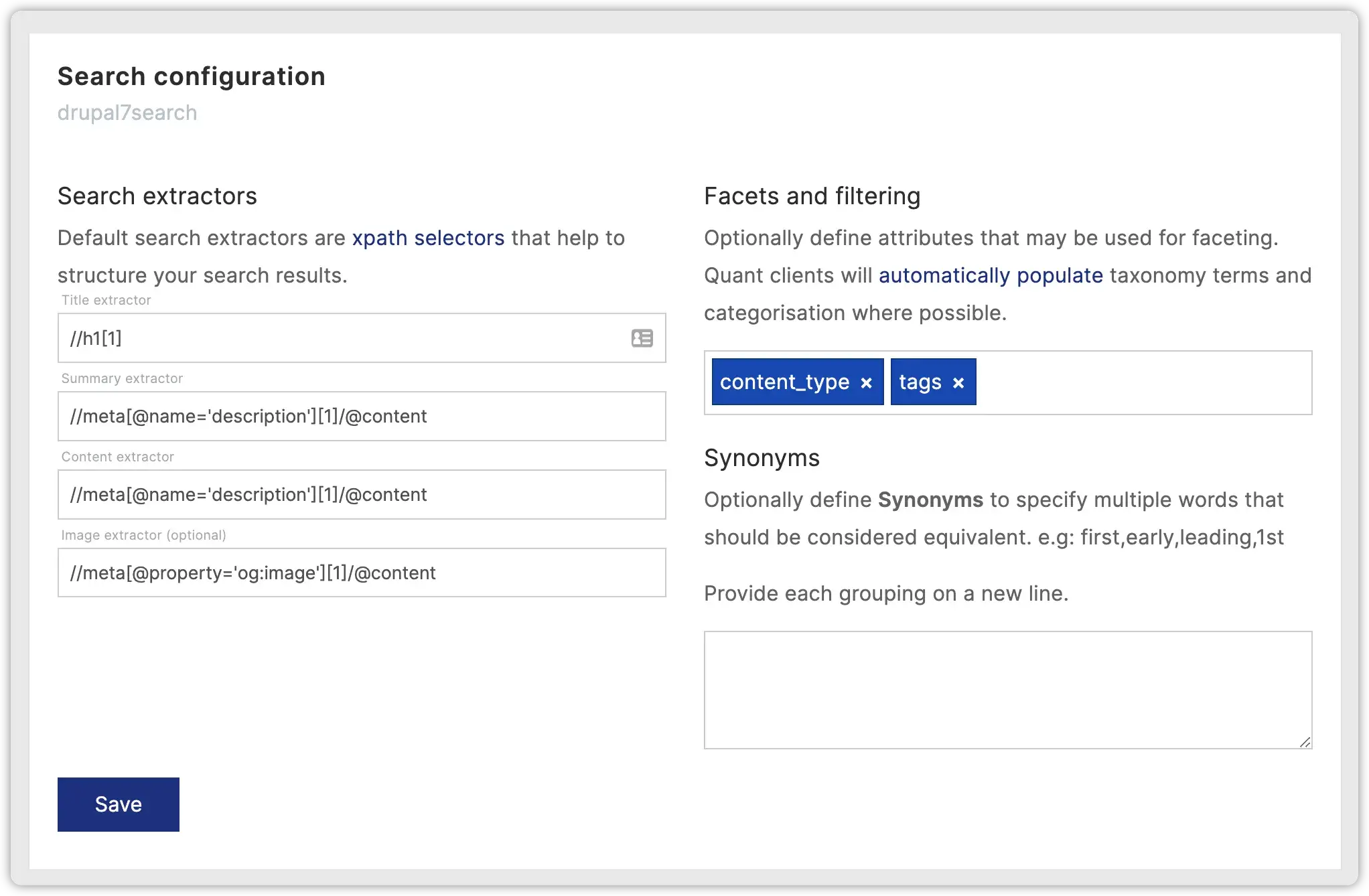Click the Synonyms textarea resize handle
The width and height of the screenshot is (1369, 896).
pos(1305,742)
